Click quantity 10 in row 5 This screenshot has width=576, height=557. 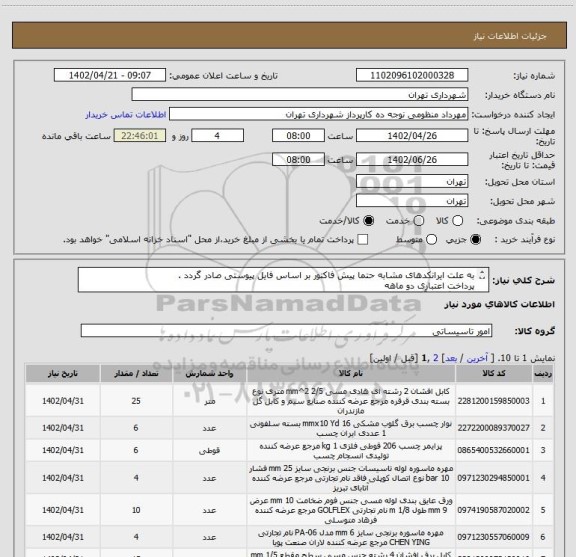pos(136,510)
